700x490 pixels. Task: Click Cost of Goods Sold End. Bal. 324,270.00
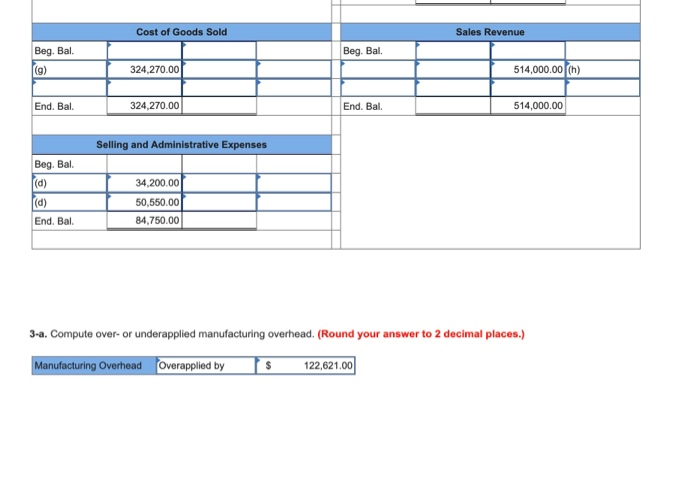pyautogui.click(x=144, y=106)
